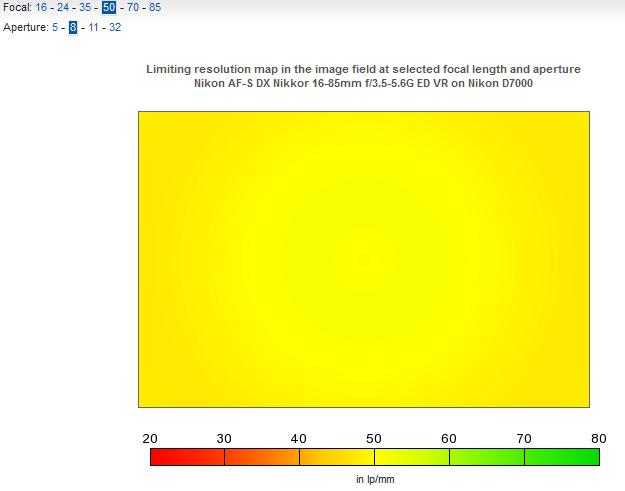The height and width of the screenshot is (491, 625).
Task: Click the green 70-80 legend segment
Action: pyautogui.click(x=562, y=457)
